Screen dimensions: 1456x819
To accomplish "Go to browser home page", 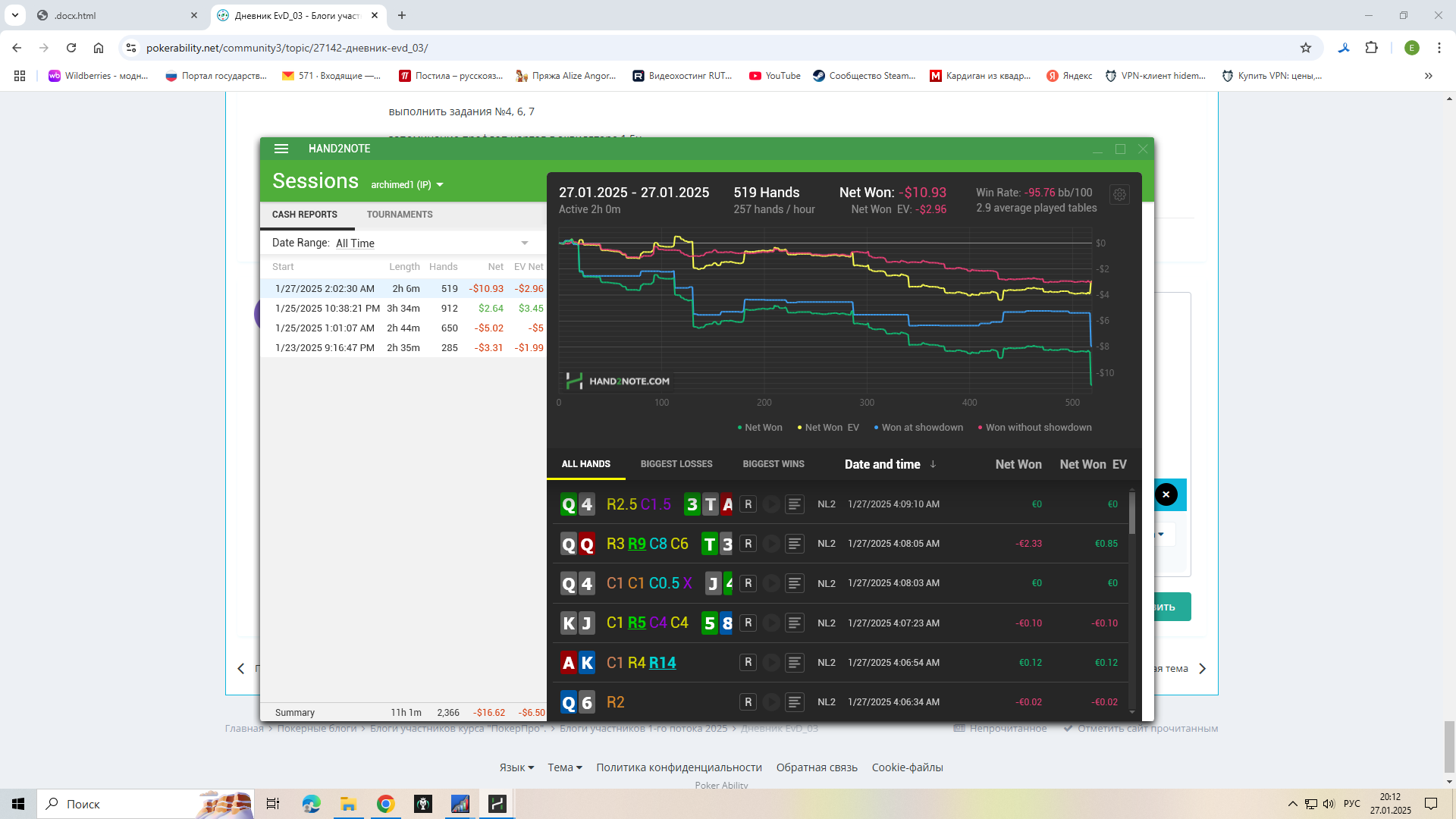I will tap(99, 48).
